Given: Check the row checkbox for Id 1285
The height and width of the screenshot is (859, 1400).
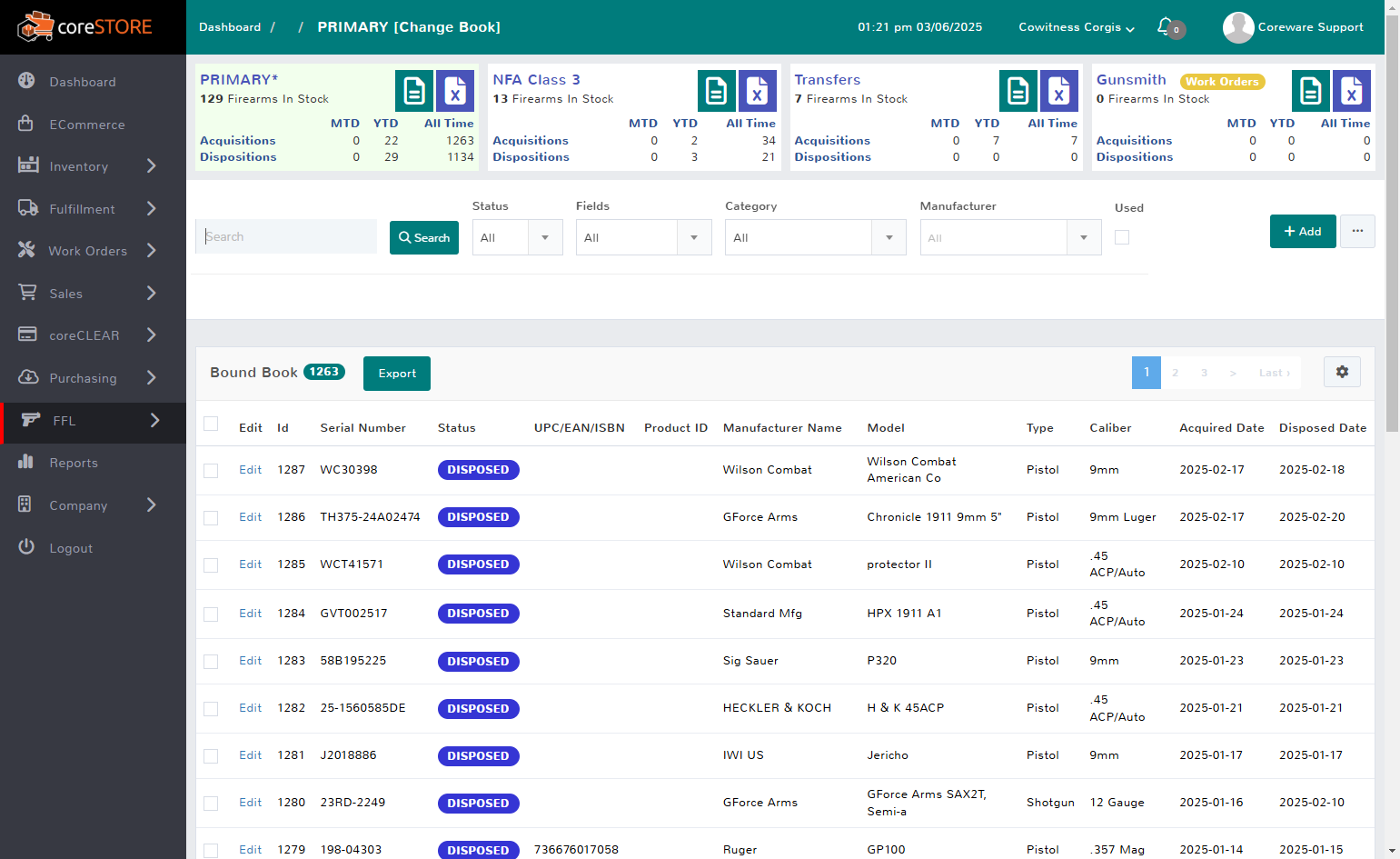Looking at the screenshot, I should 211,565.
